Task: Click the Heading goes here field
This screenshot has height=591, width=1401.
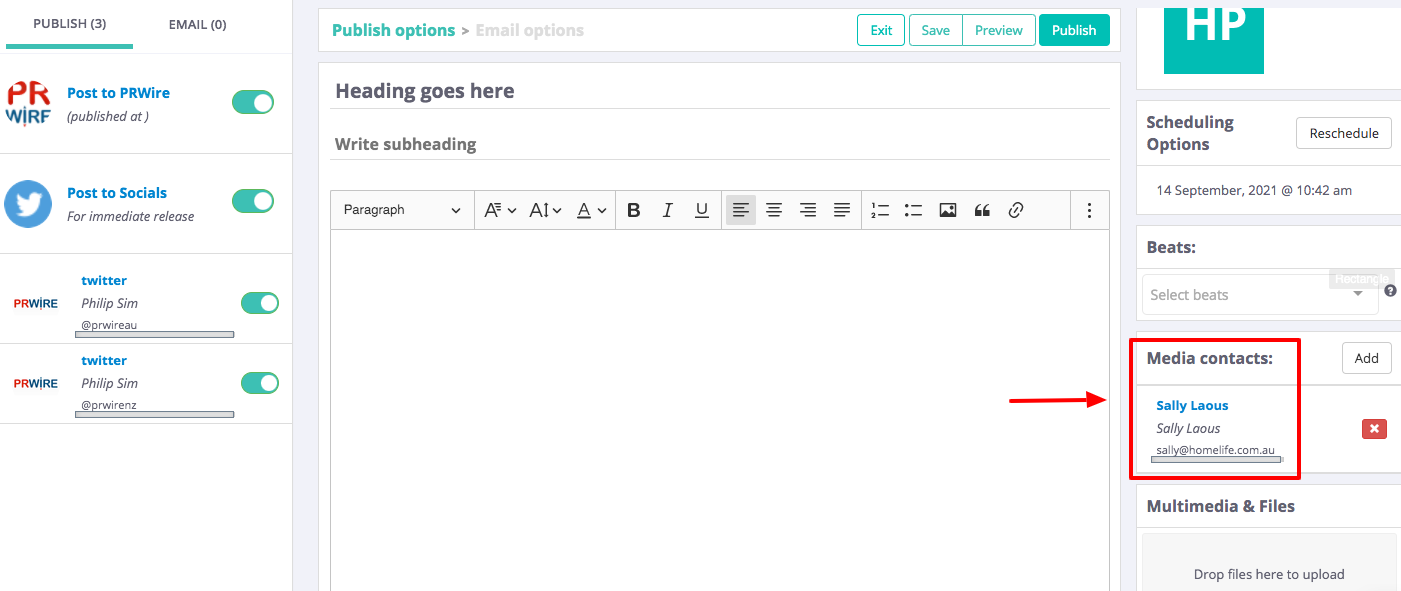Action: pos(719,91)
